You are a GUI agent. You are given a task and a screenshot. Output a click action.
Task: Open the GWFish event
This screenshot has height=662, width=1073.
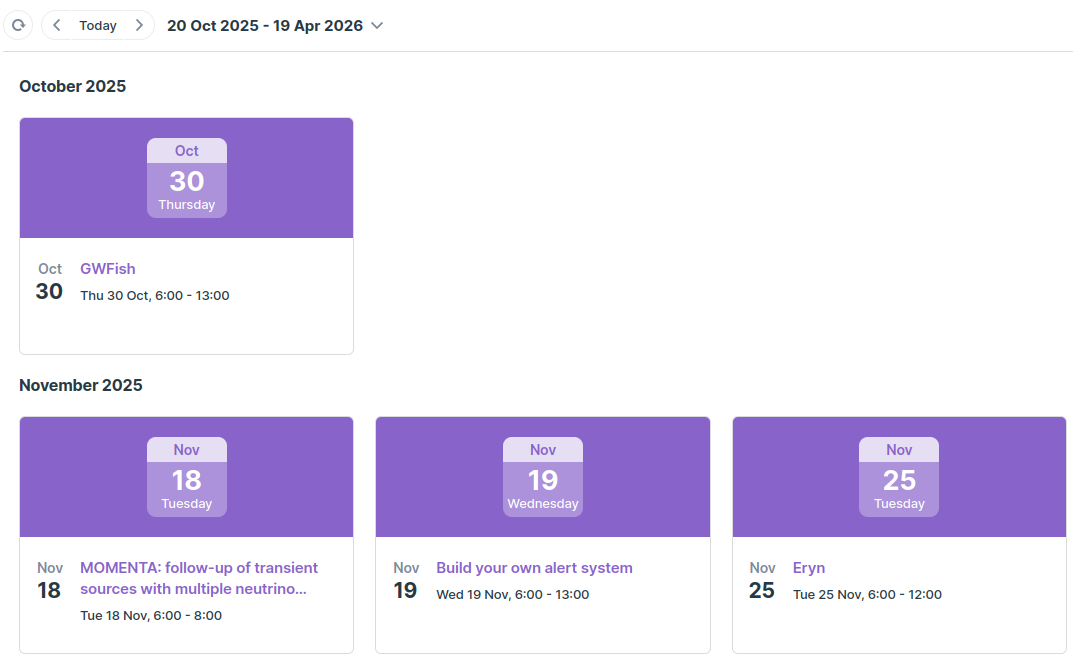coord(108,268)
